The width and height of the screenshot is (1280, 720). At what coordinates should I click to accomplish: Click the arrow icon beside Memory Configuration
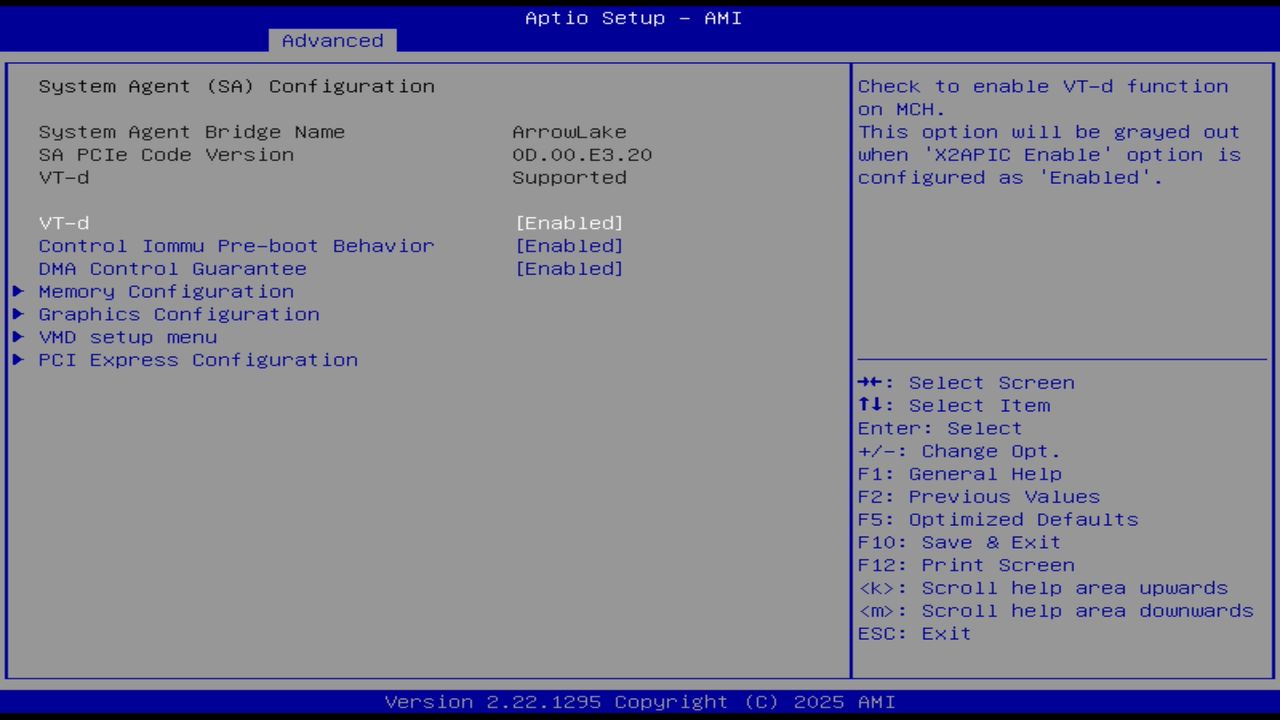[18, 291]
